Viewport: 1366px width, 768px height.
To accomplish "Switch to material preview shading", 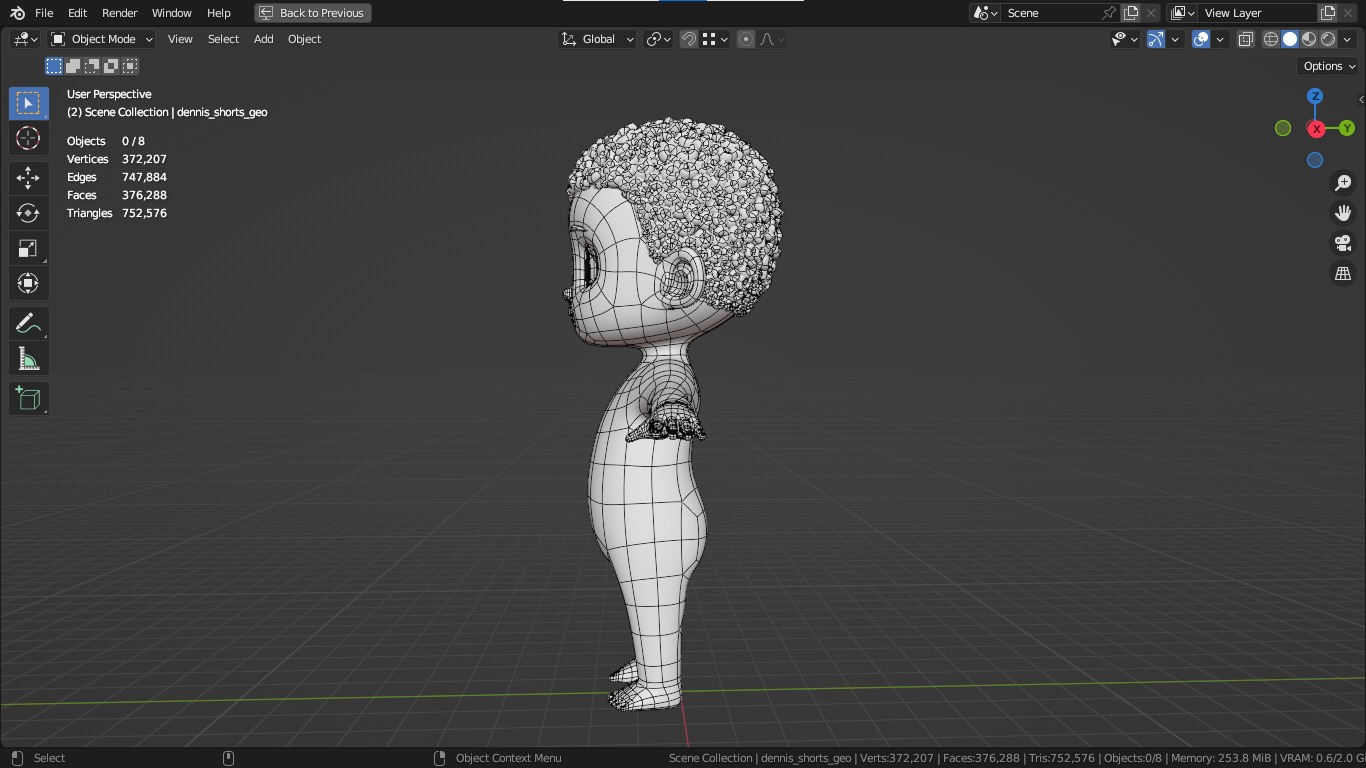I will (1309, 39).
